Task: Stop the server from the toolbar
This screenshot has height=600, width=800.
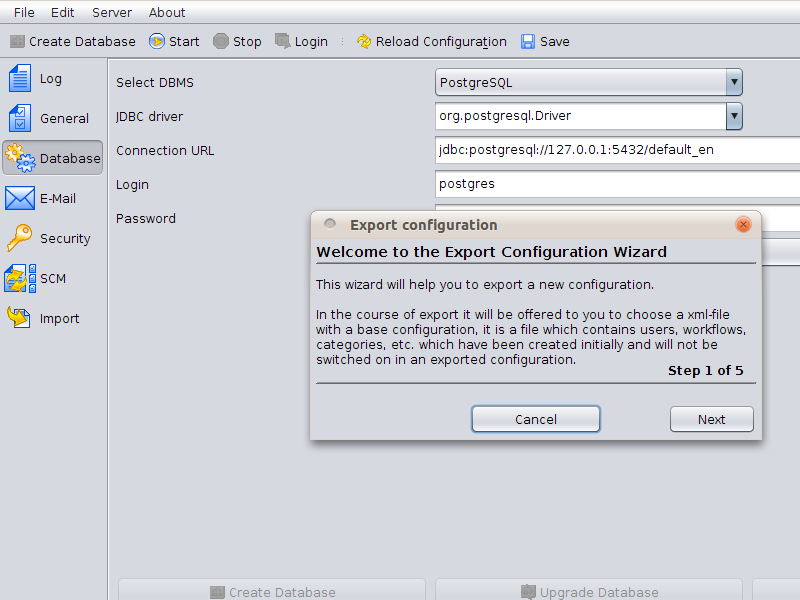Action: coord(237,41)
